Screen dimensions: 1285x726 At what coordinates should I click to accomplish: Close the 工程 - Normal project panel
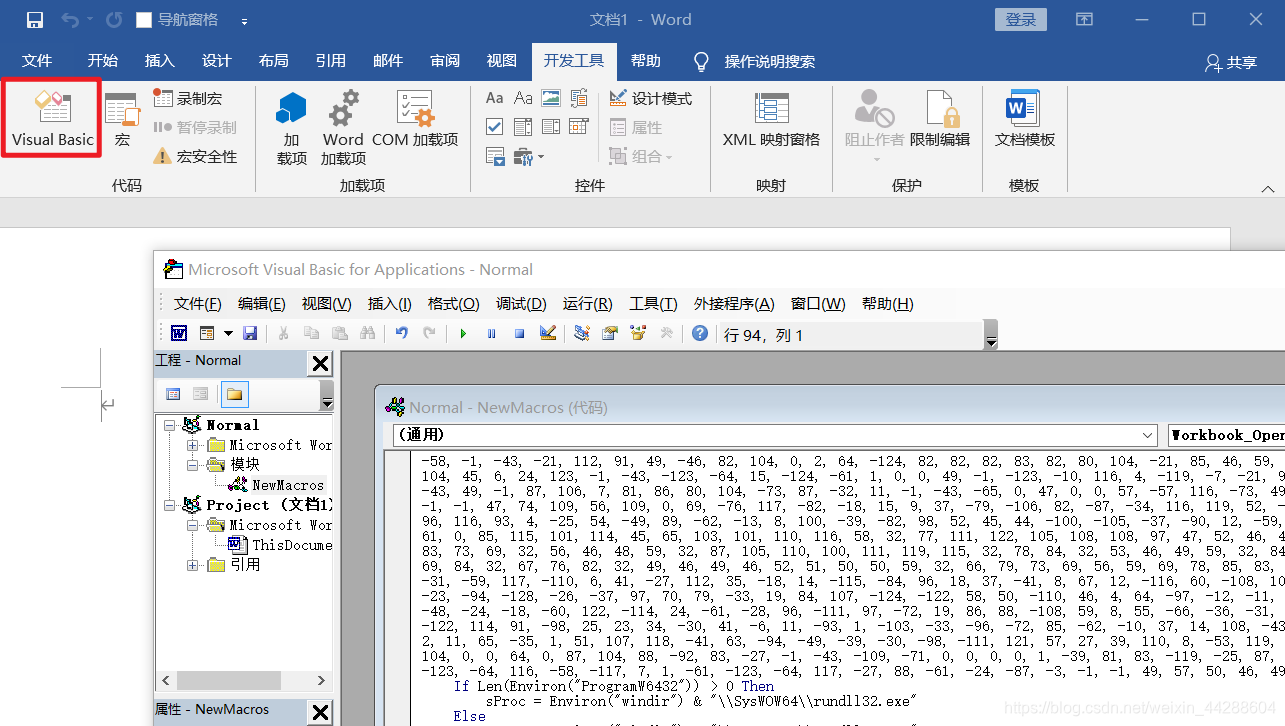320,363
